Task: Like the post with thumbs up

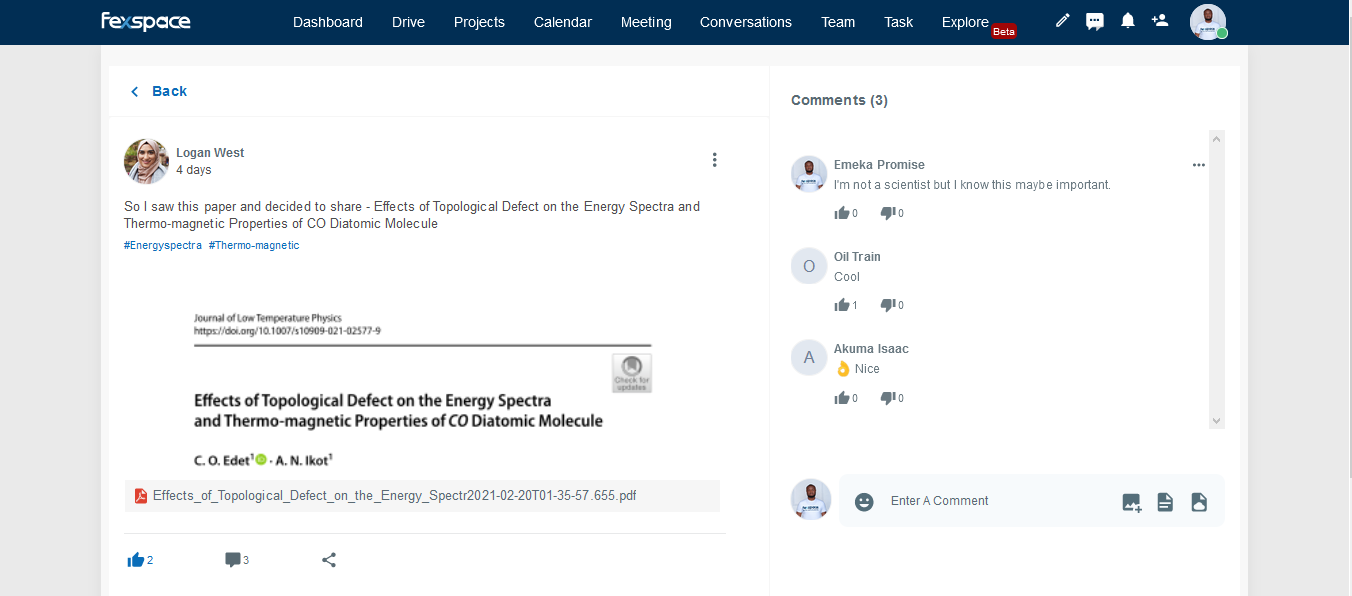Action: click(136, 560)
